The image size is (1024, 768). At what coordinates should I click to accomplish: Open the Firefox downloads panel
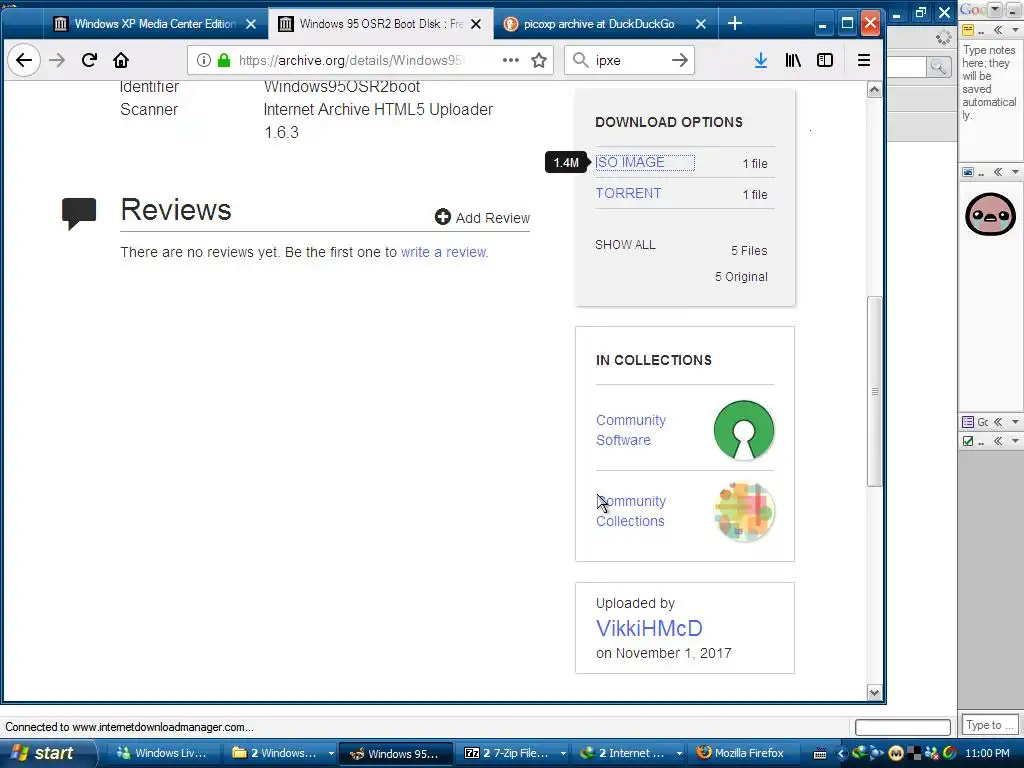pyautogui.click(x=761, y=60)
